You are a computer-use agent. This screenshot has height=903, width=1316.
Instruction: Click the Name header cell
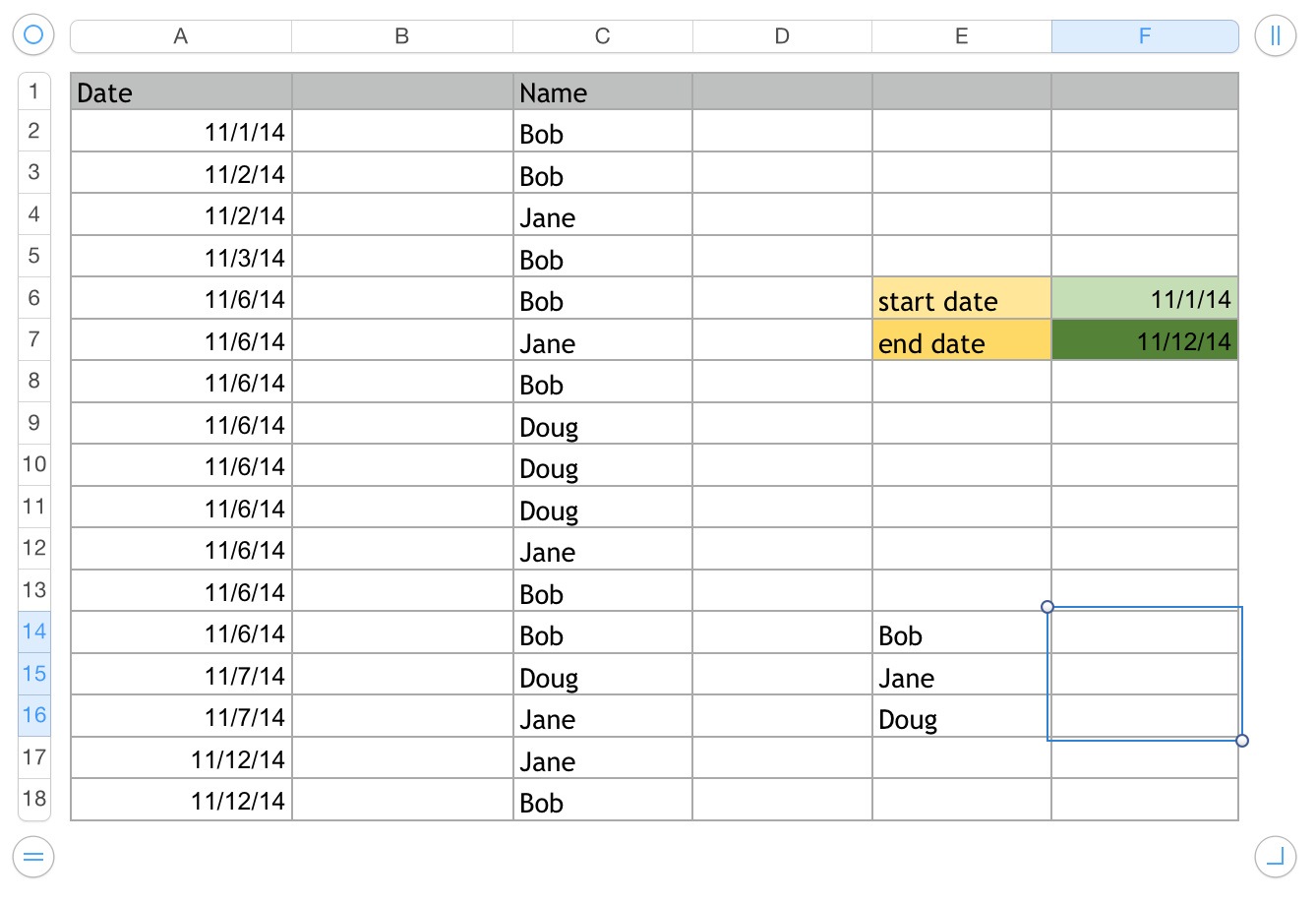(x=602, y=91)
